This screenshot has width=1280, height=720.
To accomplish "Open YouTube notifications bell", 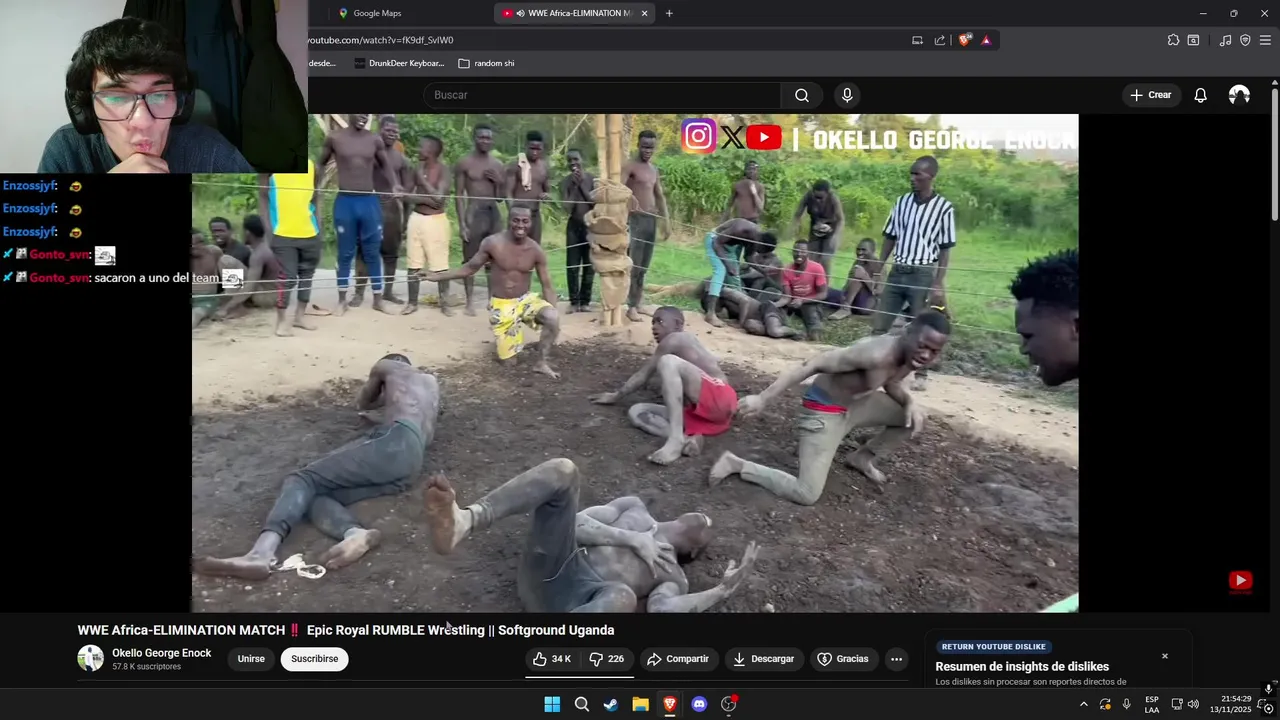I will coord(1200,95).
